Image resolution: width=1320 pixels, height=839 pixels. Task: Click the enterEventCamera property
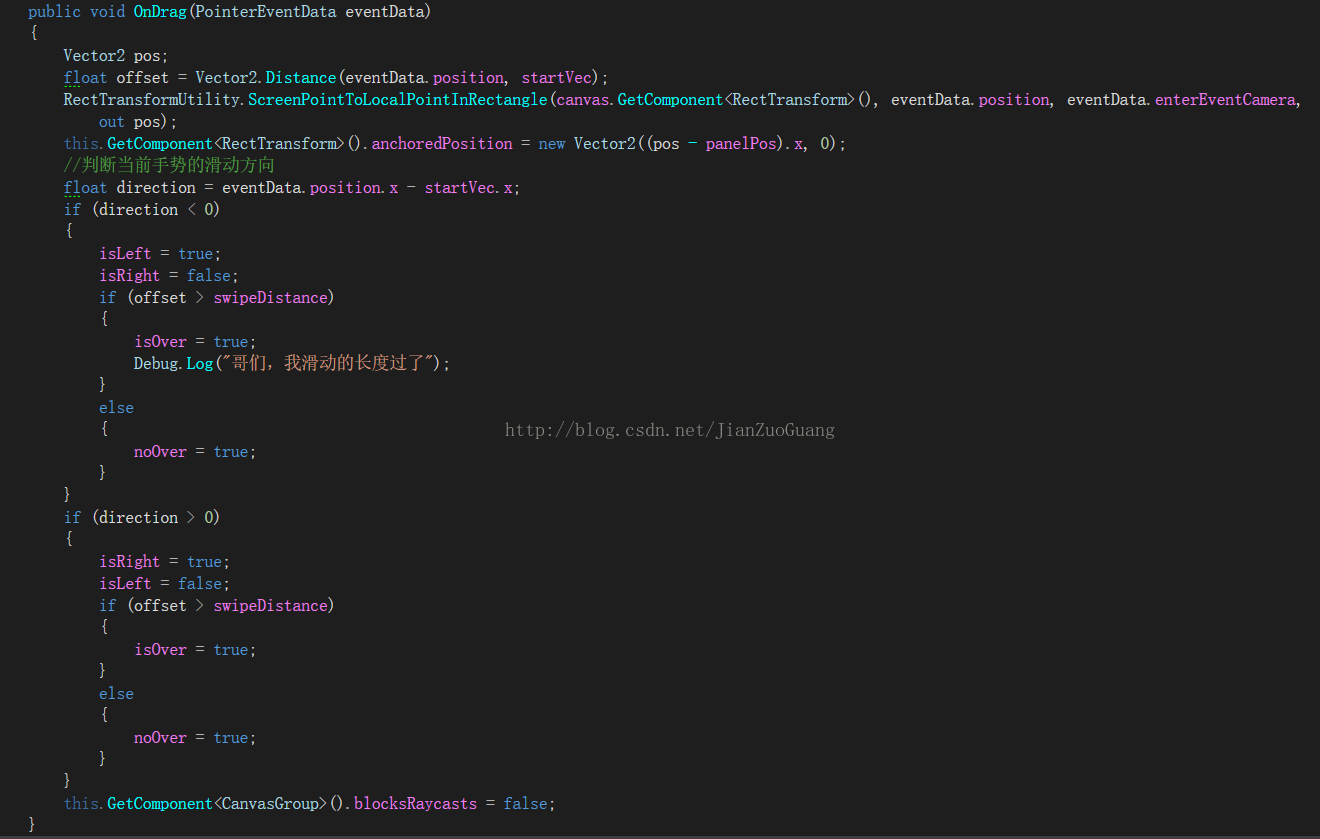pos(1225,100)
